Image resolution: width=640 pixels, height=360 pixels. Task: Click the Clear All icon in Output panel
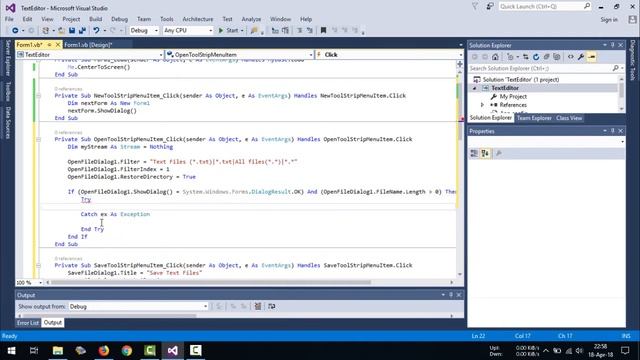(x=258, y=306)
